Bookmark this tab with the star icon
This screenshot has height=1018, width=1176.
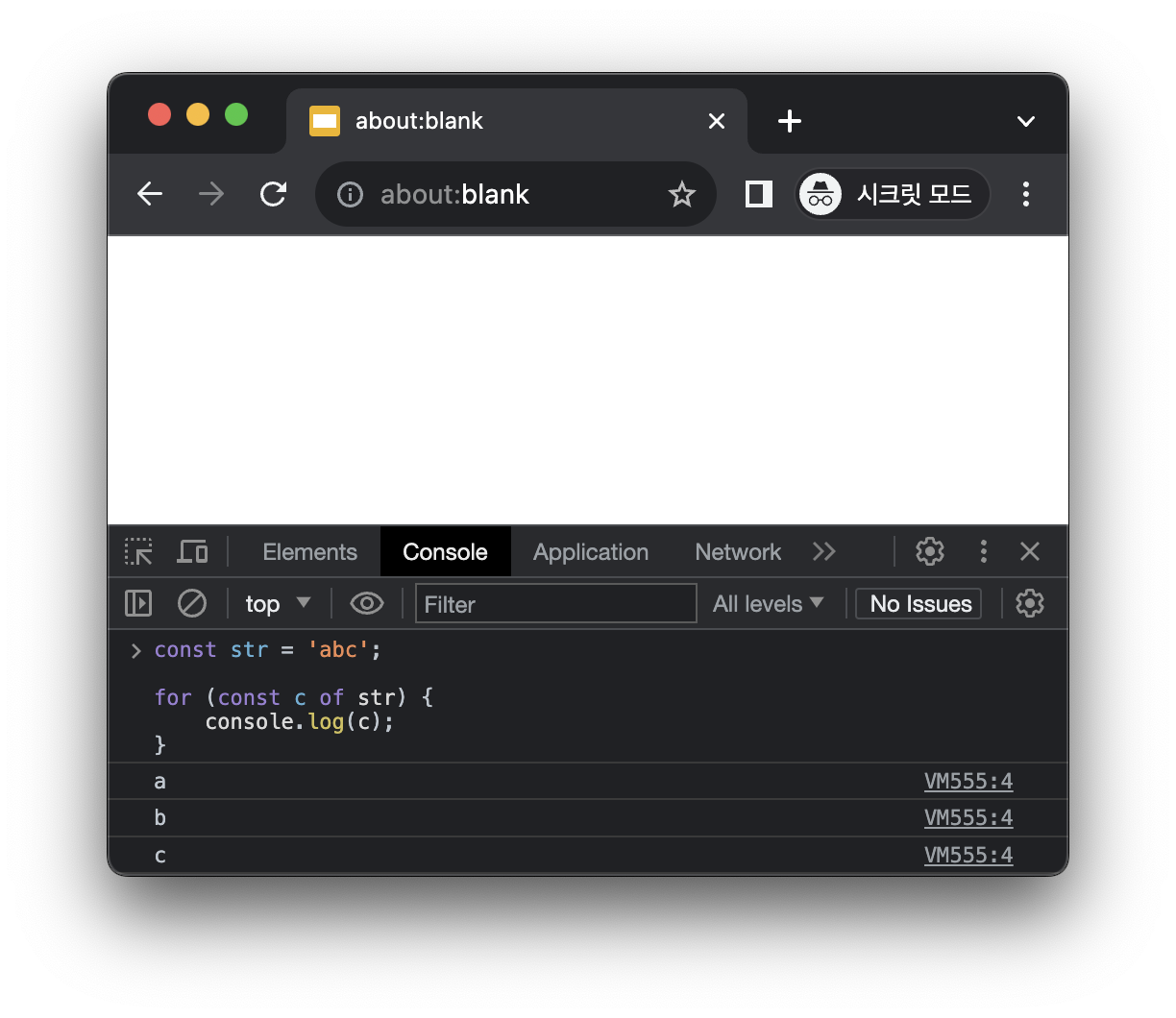682,194
